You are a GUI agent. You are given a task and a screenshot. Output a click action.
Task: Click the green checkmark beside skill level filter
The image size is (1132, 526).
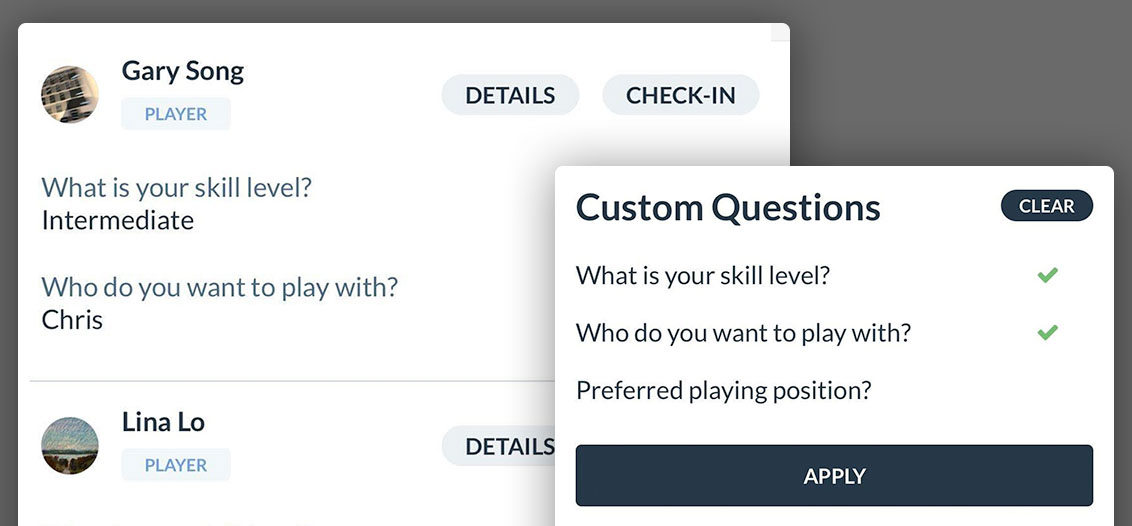point(1047,275)
